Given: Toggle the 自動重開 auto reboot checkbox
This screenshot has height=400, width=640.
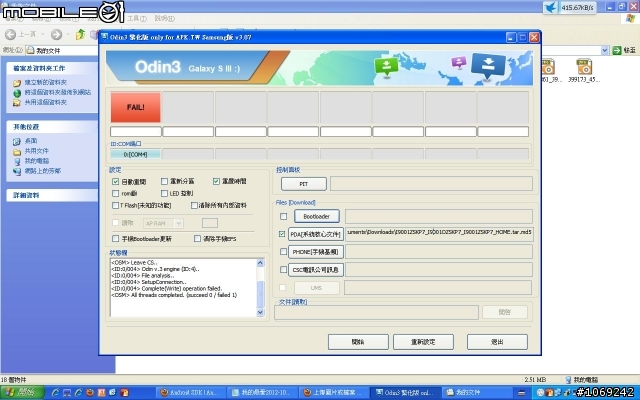Looking at the screenshot, I should [x=116, y=182].
